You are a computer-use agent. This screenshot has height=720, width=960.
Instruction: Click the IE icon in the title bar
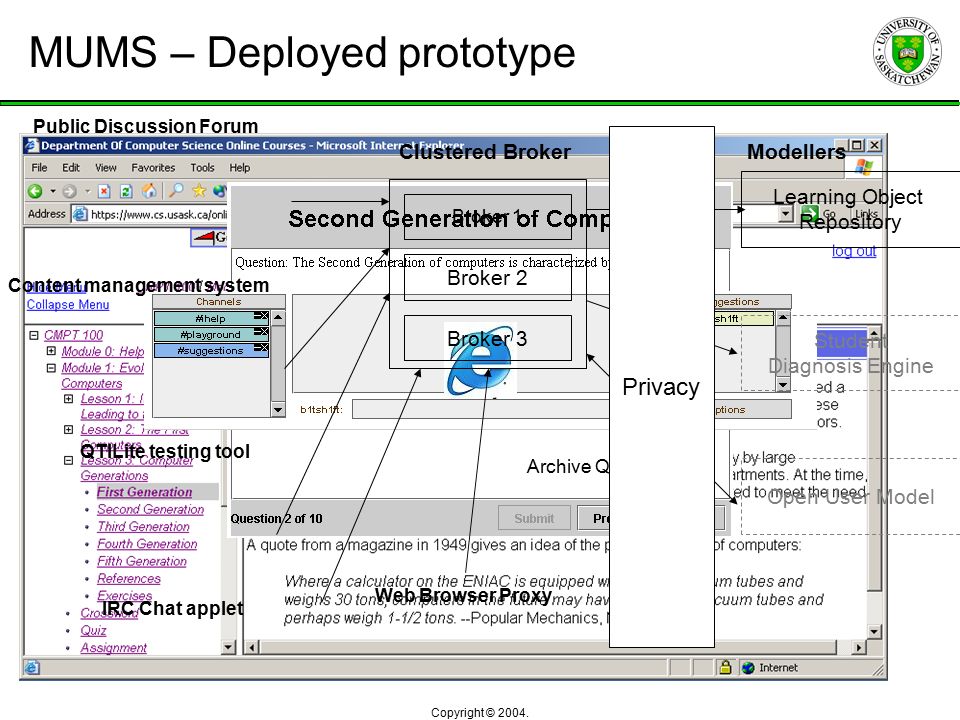pos(31,146)
